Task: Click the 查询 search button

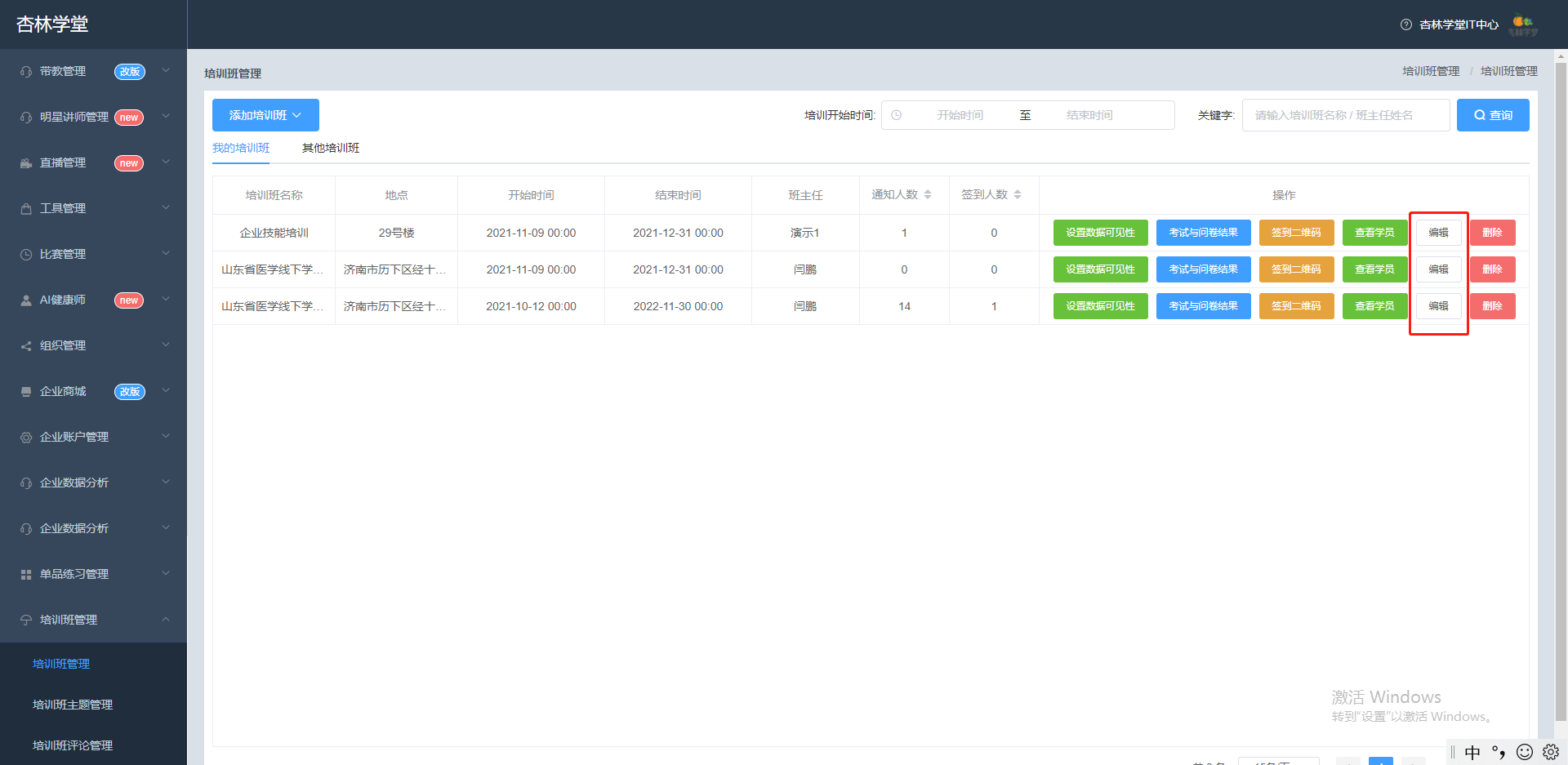Action: (1493, 115)
